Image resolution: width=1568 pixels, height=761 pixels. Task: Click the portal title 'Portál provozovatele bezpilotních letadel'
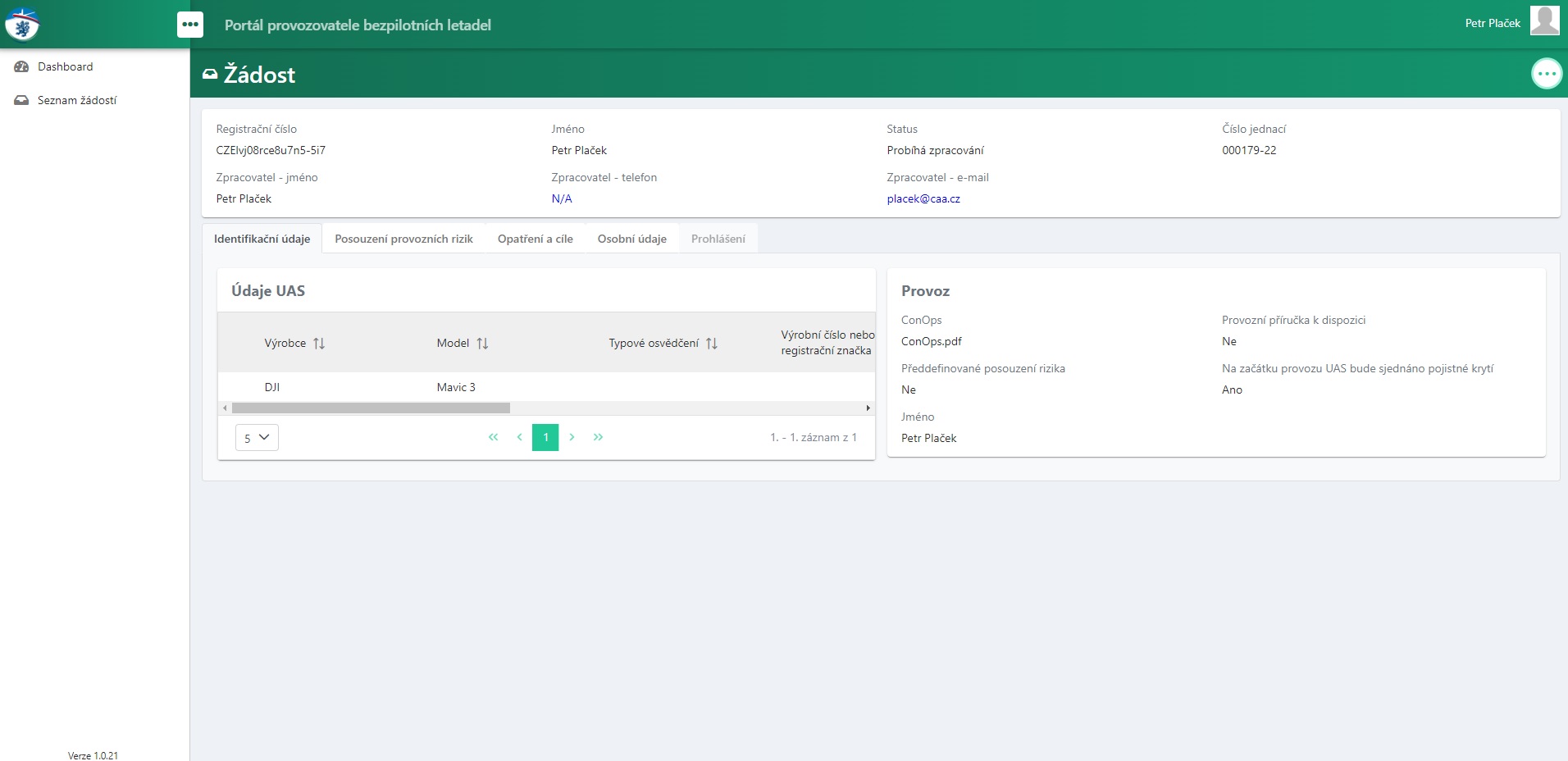click(358, 25)
